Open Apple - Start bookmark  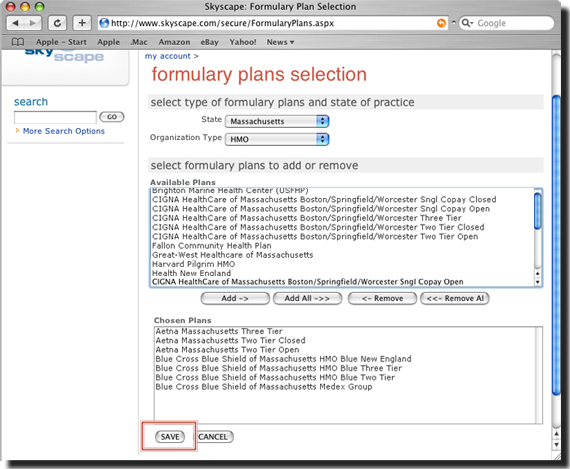coord(61,42)
